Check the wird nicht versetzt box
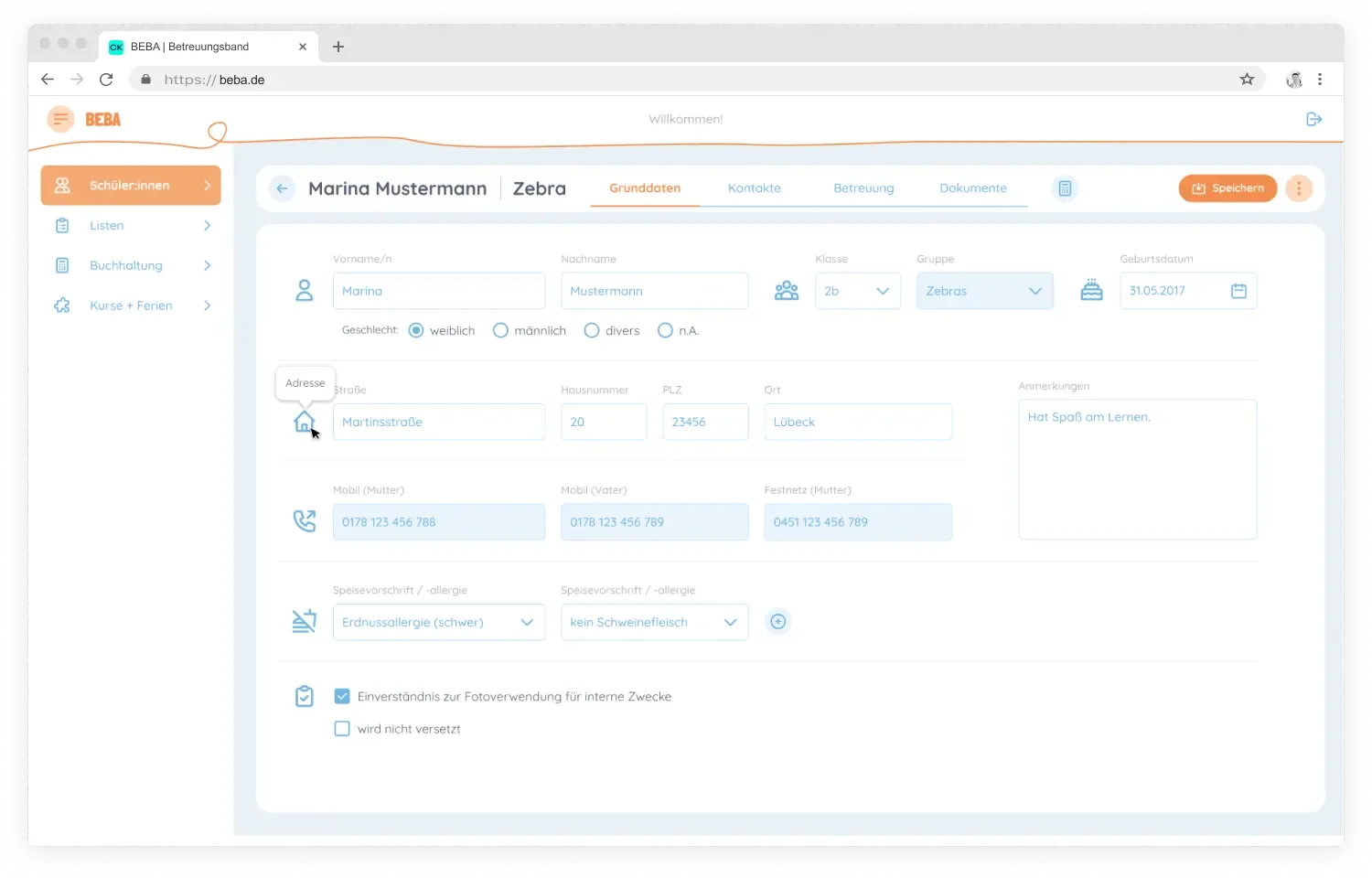 tap(342, 729)
